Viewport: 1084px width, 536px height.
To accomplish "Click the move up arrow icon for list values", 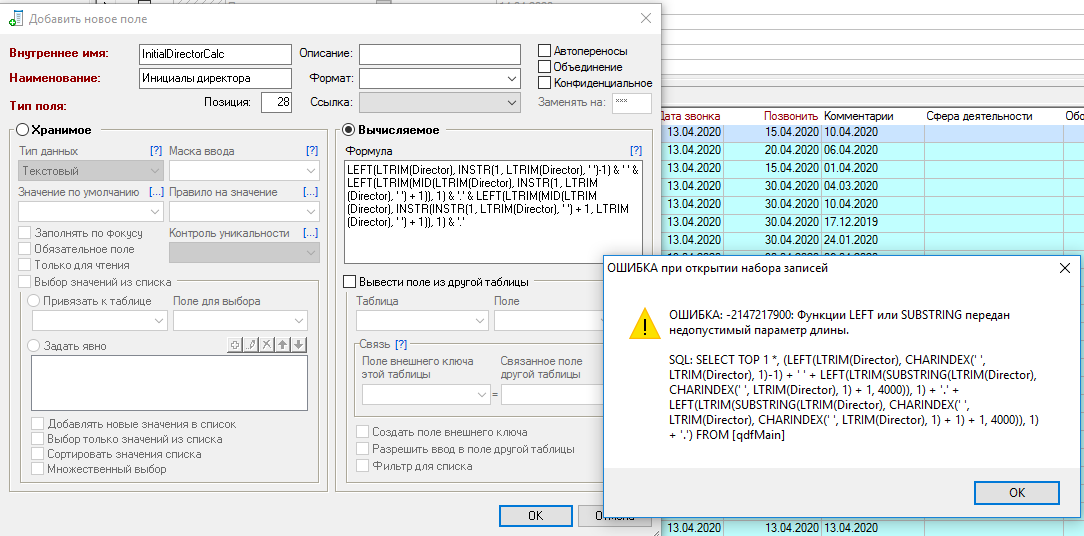I will (x=283, y=345).
